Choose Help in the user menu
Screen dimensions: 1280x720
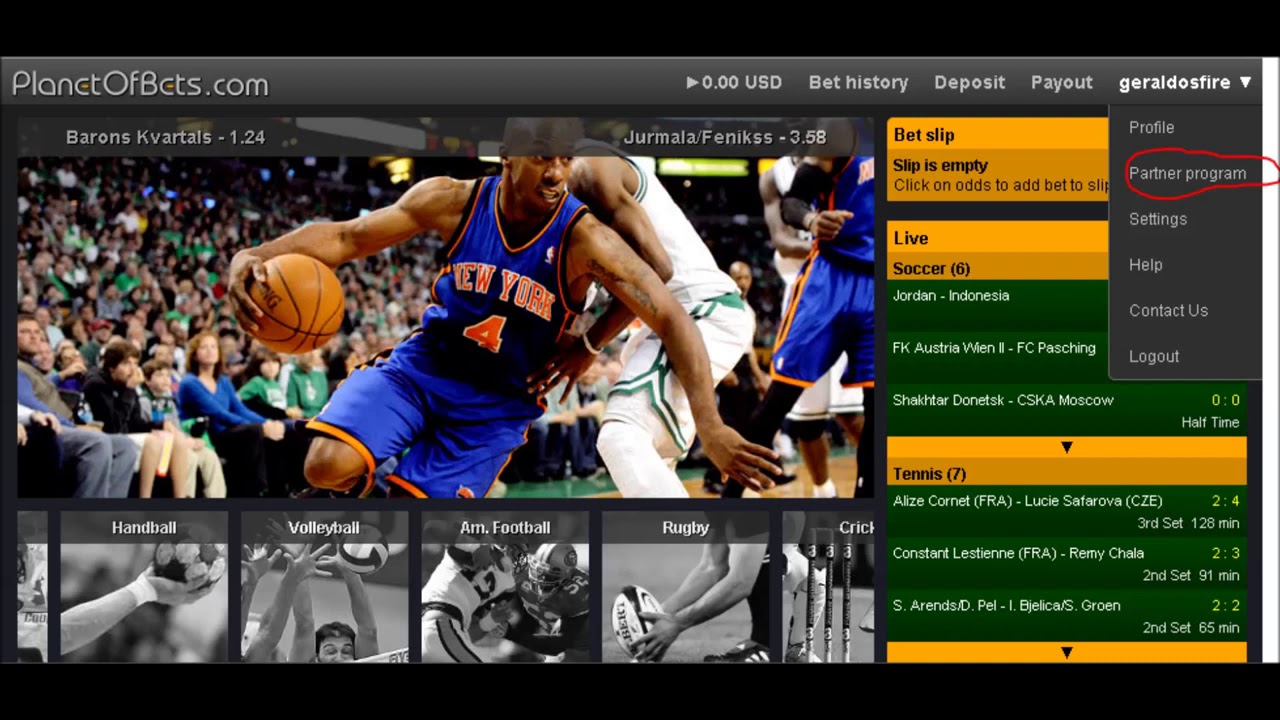click(x=1145, y=265)
